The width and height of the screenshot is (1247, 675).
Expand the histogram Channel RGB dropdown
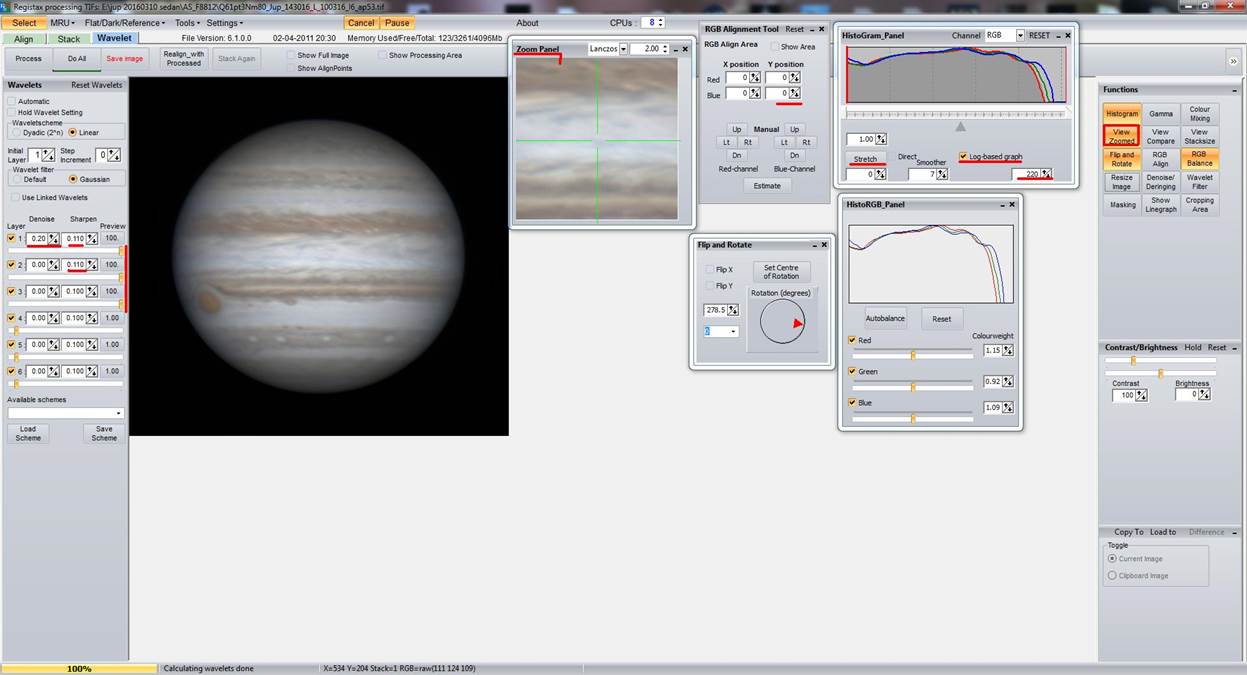click(x=1020, y=36)
